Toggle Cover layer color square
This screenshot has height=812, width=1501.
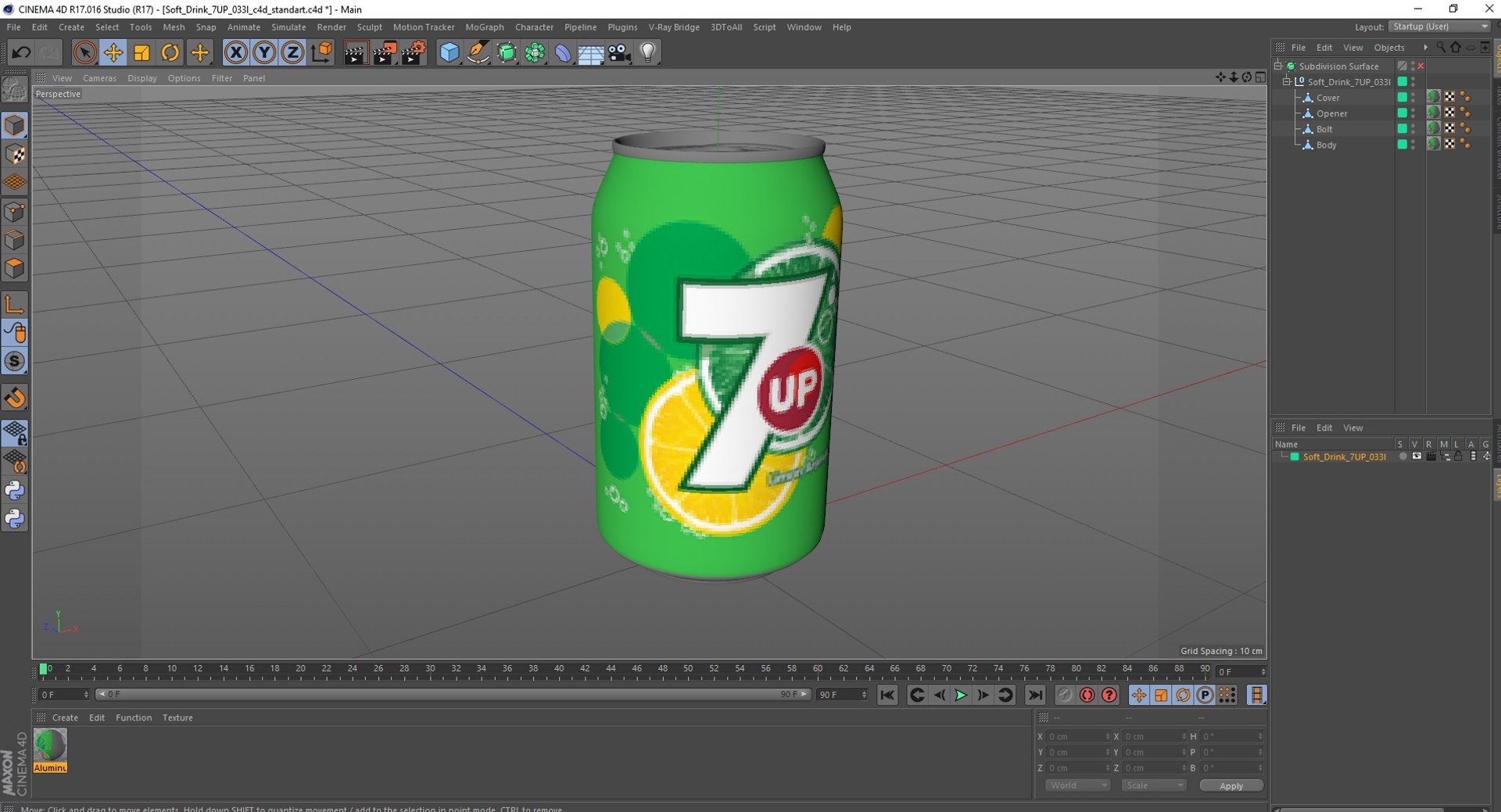click(x=1402, y=98)
